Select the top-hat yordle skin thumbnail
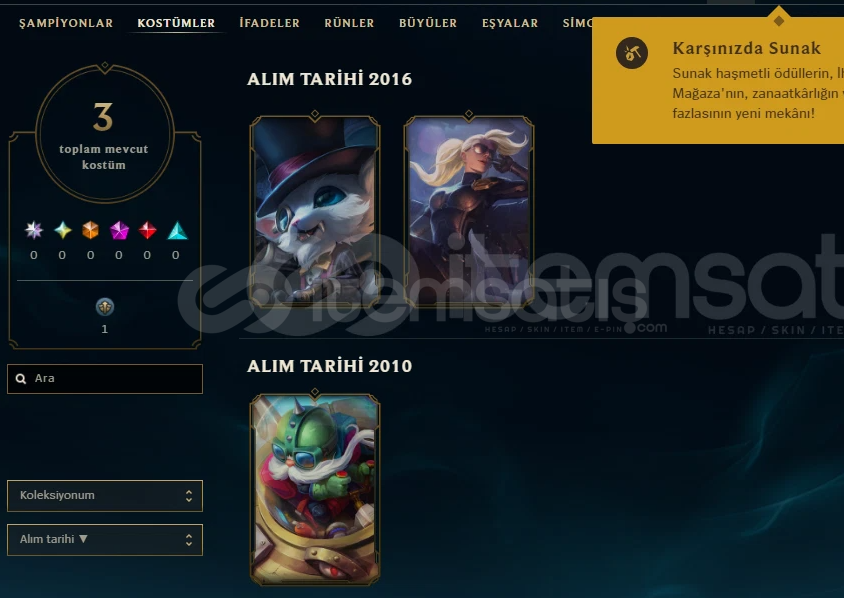 coord(315,210)
